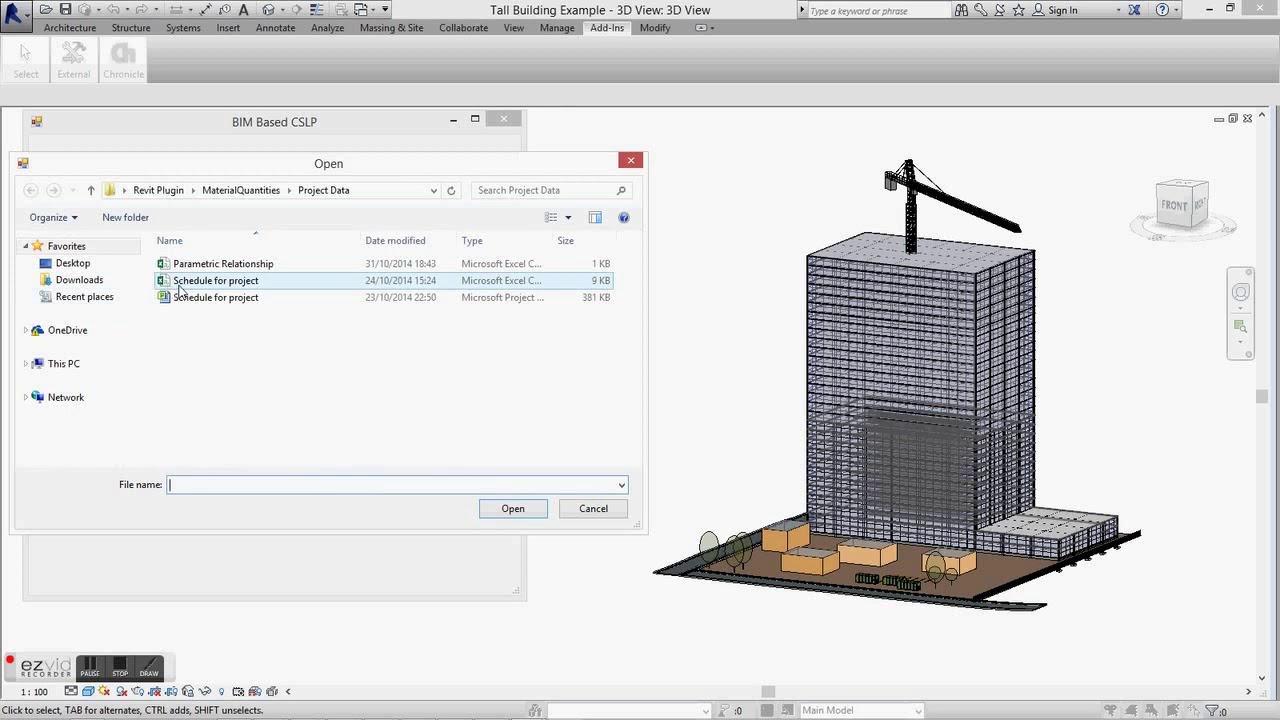This screenshot has width=1280, height=720.
Task: Open the address bar previous locations dropdown
Action: [x=433, y=190]
